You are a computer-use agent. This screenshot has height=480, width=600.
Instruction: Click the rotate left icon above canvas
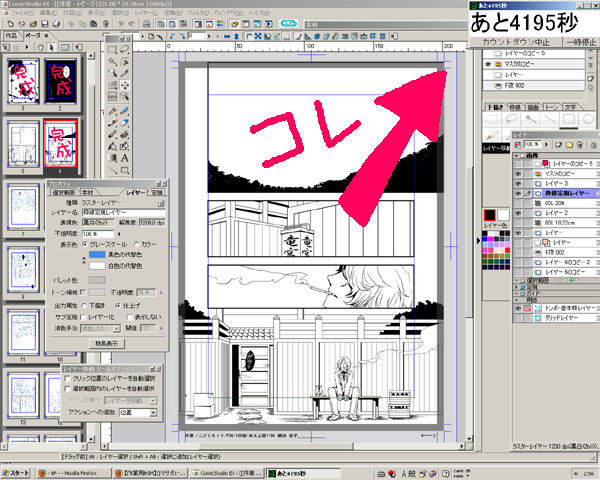pyautogui.click(x=173, y=36)
